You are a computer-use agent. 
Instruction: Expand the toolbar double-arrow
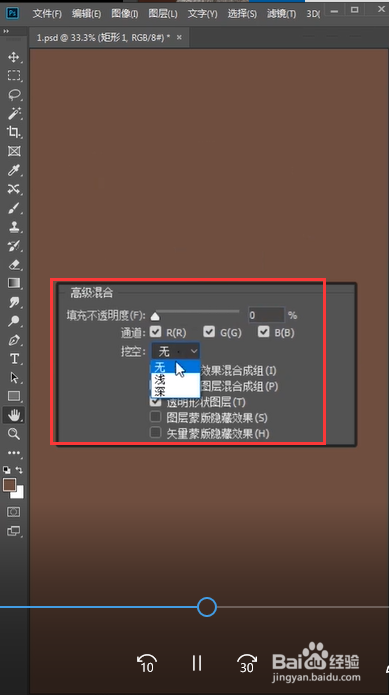(x=6, y=31)
